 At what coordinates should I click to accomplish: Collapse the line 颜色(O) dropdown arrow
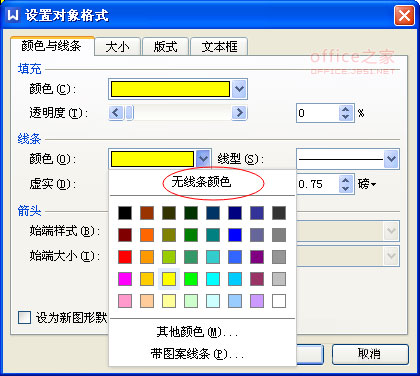[x=203, y=159]
